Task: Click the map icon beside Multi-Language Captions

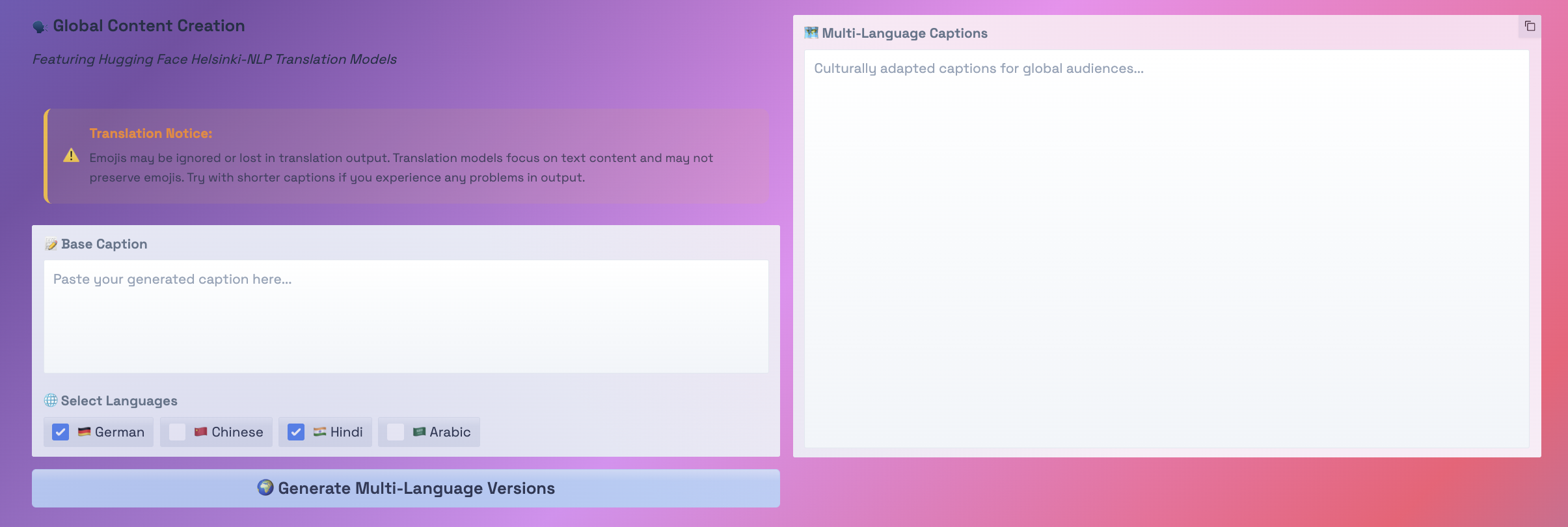Action: [811, 33]
